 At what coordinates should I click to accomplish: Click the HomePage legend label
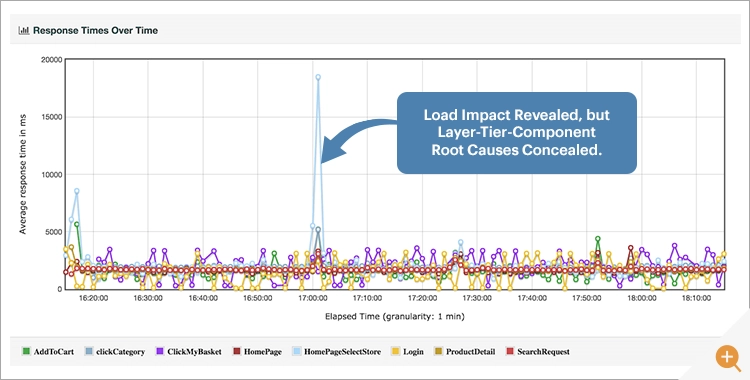pyautogui.click(x=263, y=352)
